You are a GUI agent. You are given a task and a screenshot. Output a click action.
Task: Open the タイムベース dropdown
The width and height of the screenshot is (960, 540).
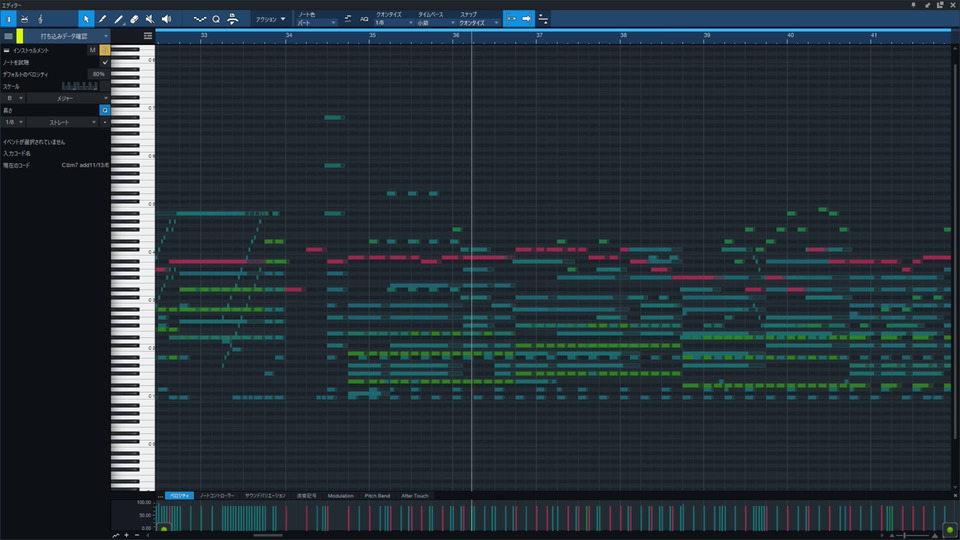point(436,23)
